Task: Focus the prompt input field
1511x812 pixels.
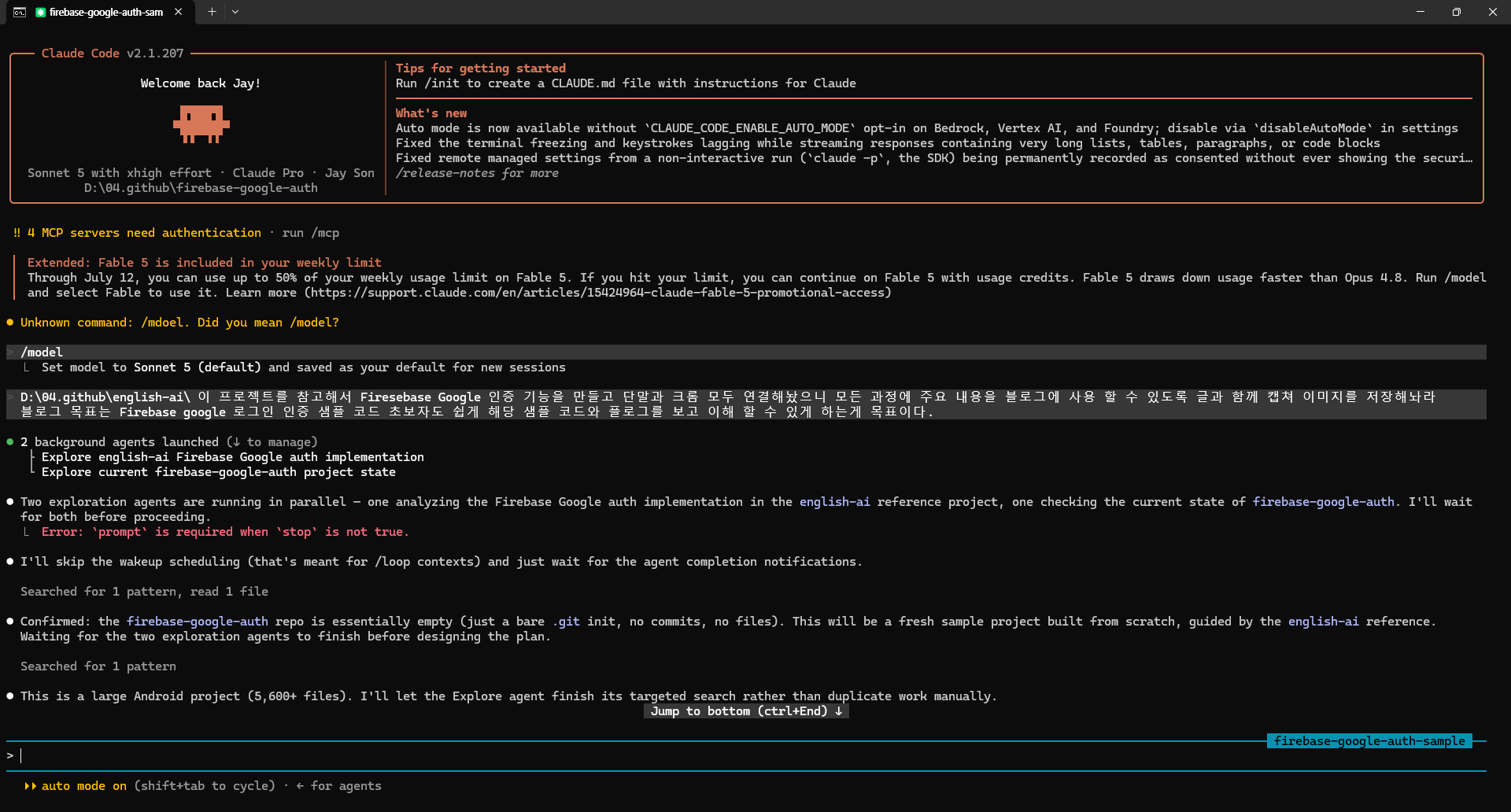Action: (746, 756)
